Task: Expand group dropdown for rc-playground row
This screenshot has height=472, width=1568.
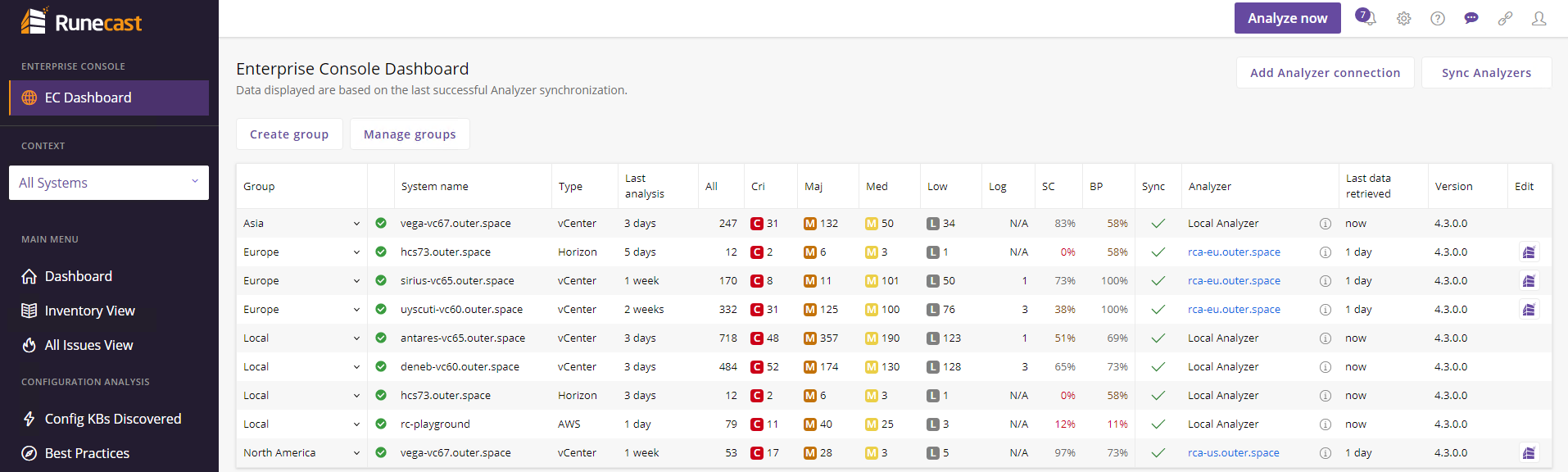Action: [356, 424]
